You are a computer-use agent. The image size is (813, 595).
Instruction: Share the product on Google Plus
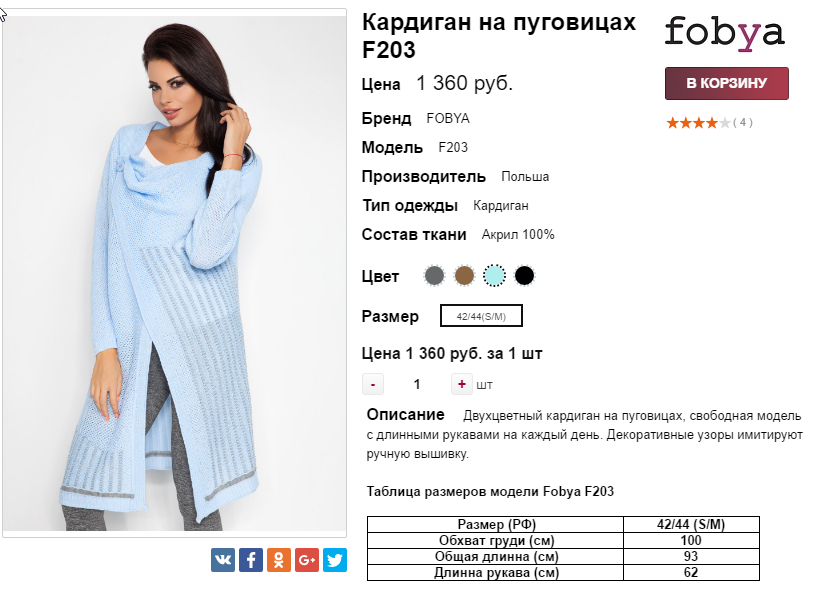(307, 560)
